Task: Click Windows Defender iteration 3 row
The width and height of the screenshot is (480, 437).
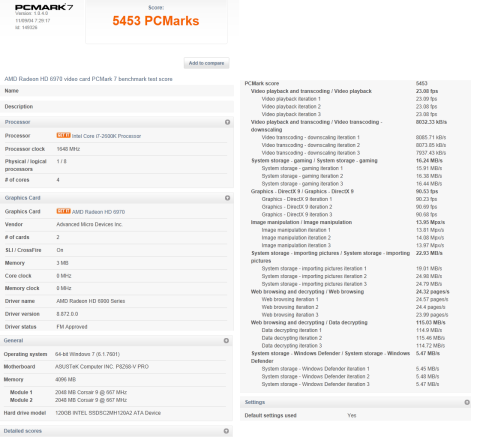Action: tap(350, 384)
